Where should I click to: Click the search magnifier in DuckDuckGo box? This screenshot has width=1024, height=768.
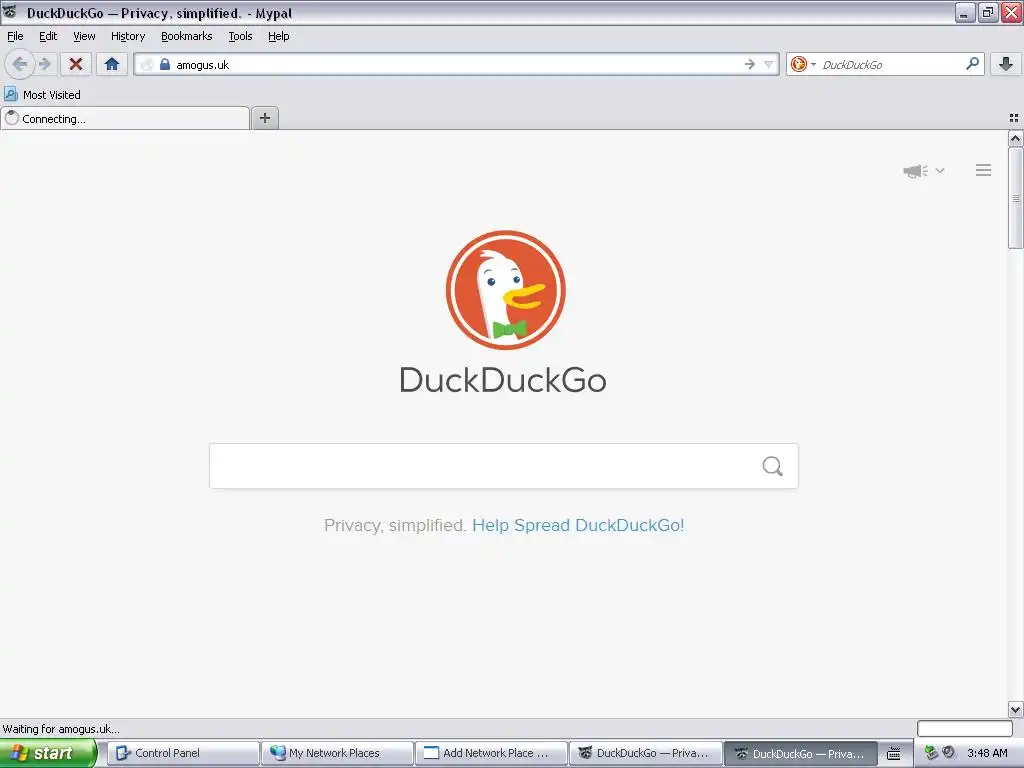pyautogui.click(x=773, y=466)
